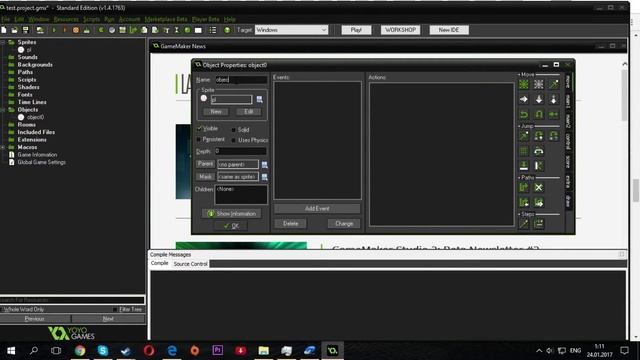This screenshot has height=360, width=640.
Task: Select the Speed Horizontal arrow action
Action: [524, 99]
